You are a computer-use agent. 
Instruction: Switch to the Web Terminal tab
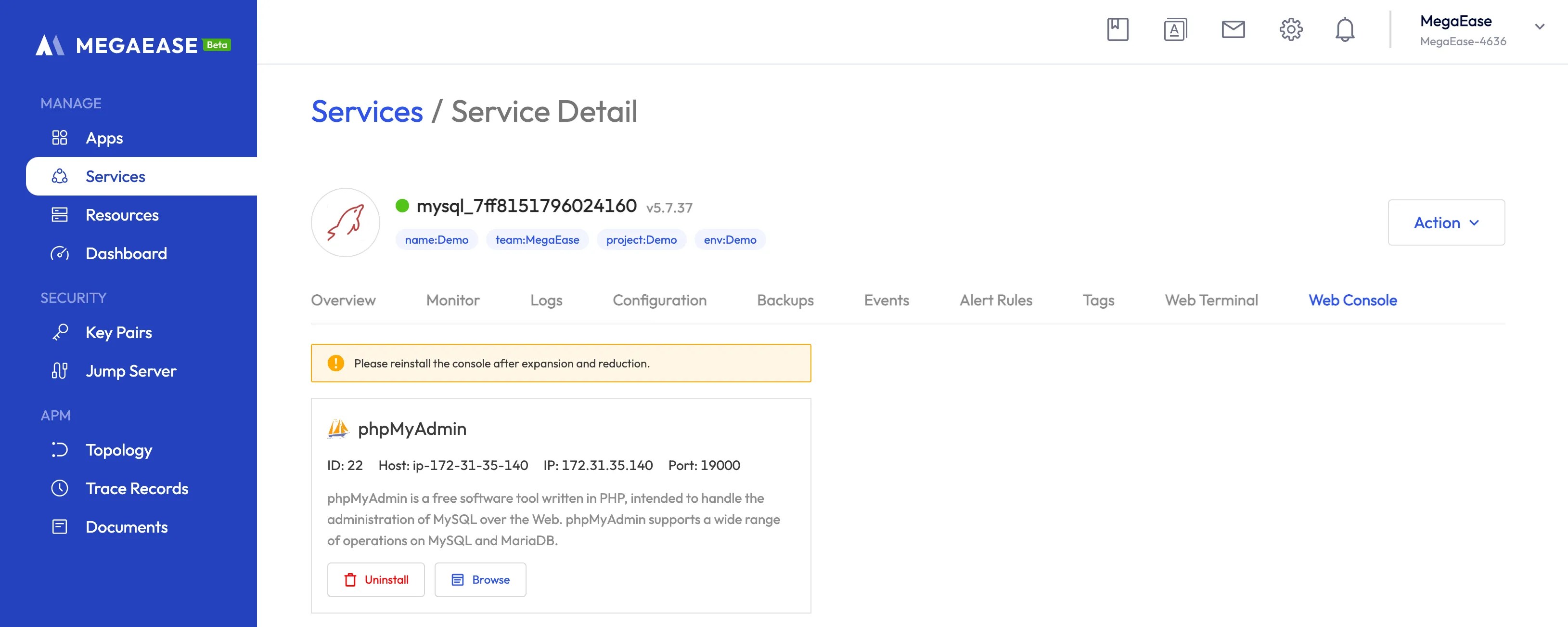[1211, 300]
